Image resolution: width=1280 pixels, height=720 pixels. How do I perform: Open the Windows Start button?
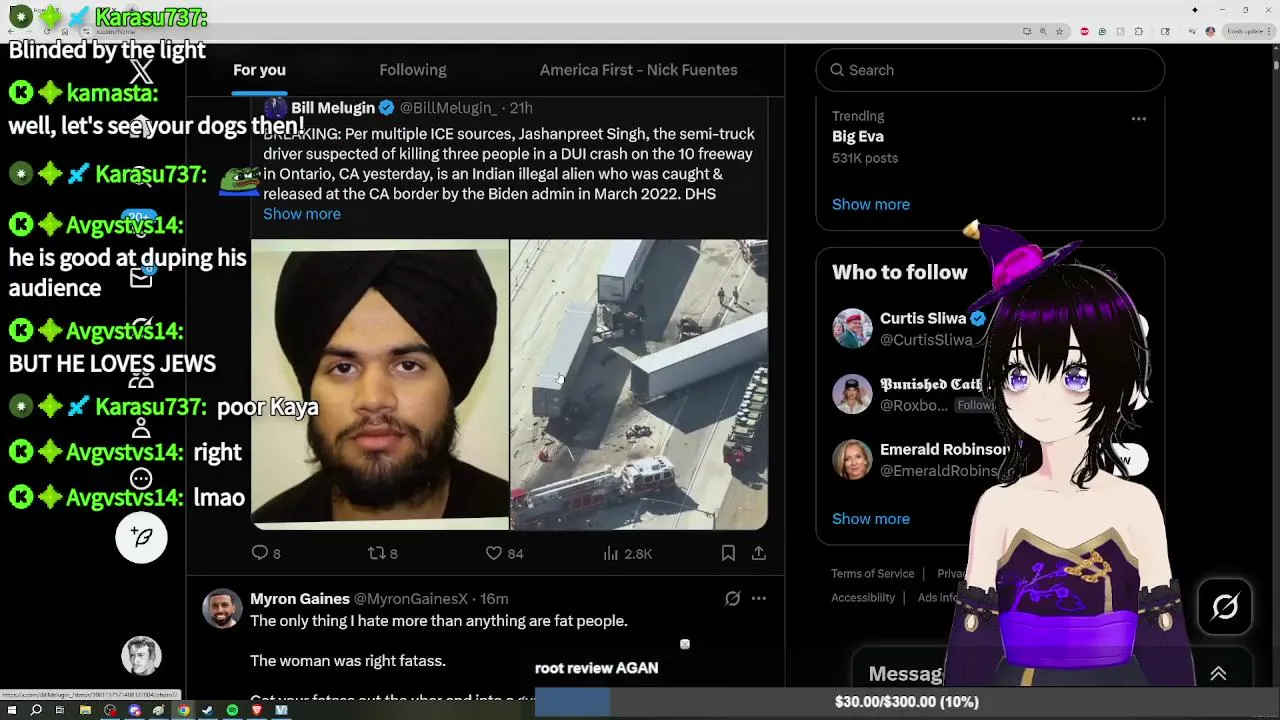click(x=12, y=710)
